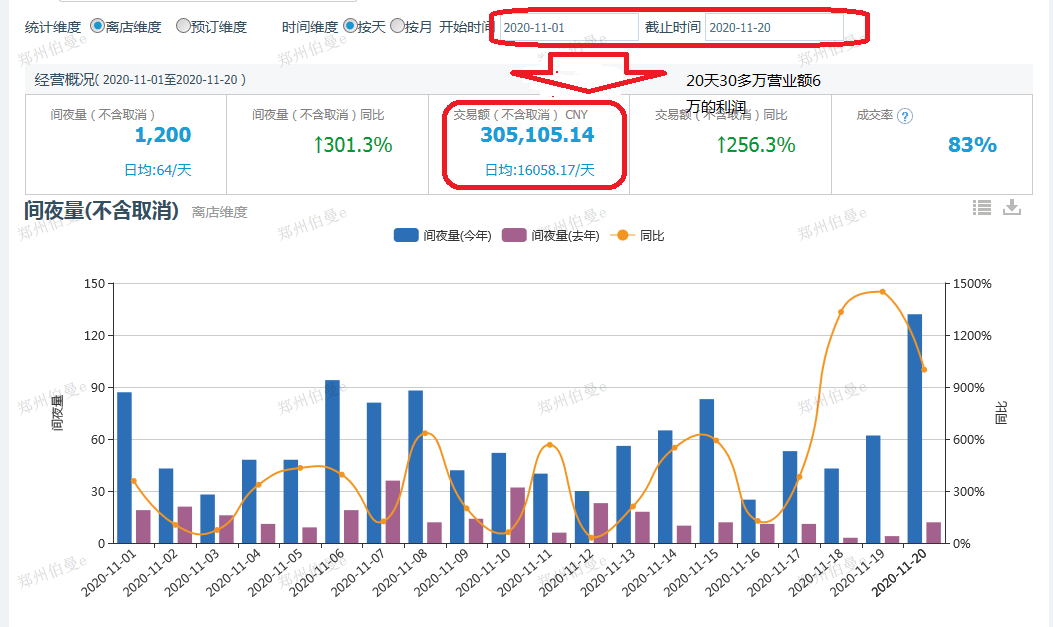Click the peak 同比 point on 2020-11-19
This screenshot has width=1053, height=627.
pyautogui.click(x=881, y=292)
